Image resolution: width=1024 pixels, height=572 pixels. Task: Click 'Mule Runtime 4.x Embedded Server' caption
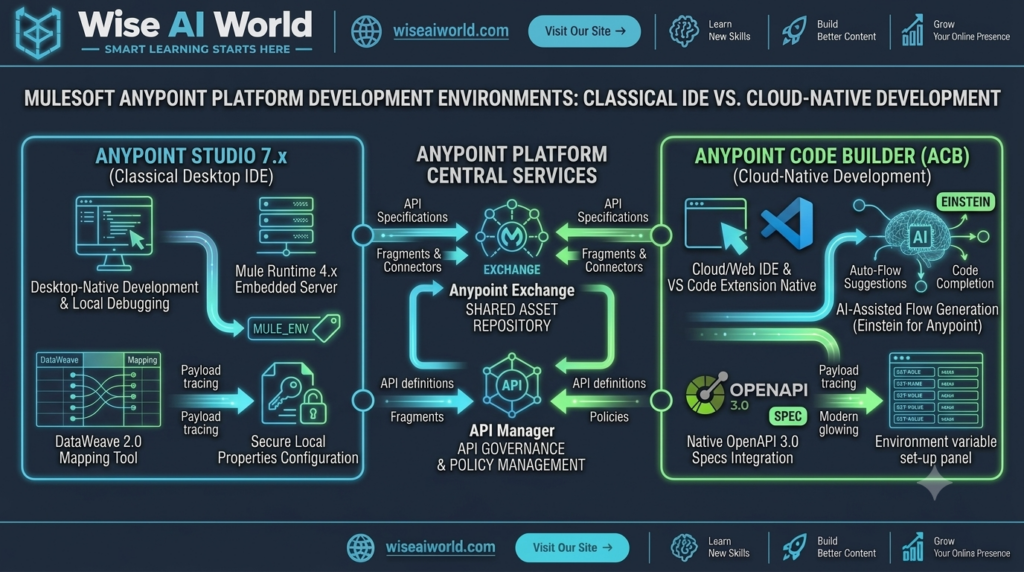pyautogui.click(x=286, y=279)
